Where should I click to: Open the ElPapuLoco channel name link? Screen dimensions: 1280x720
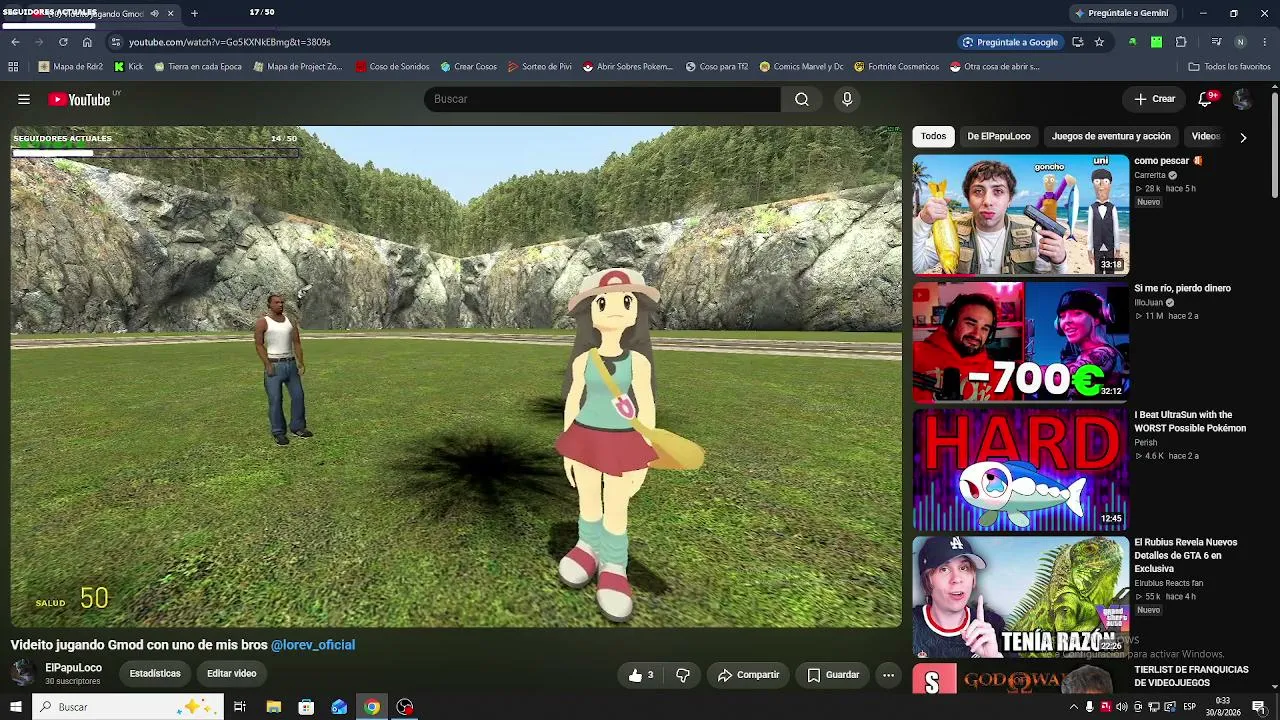pyautogui.click(x=73, y=668)
